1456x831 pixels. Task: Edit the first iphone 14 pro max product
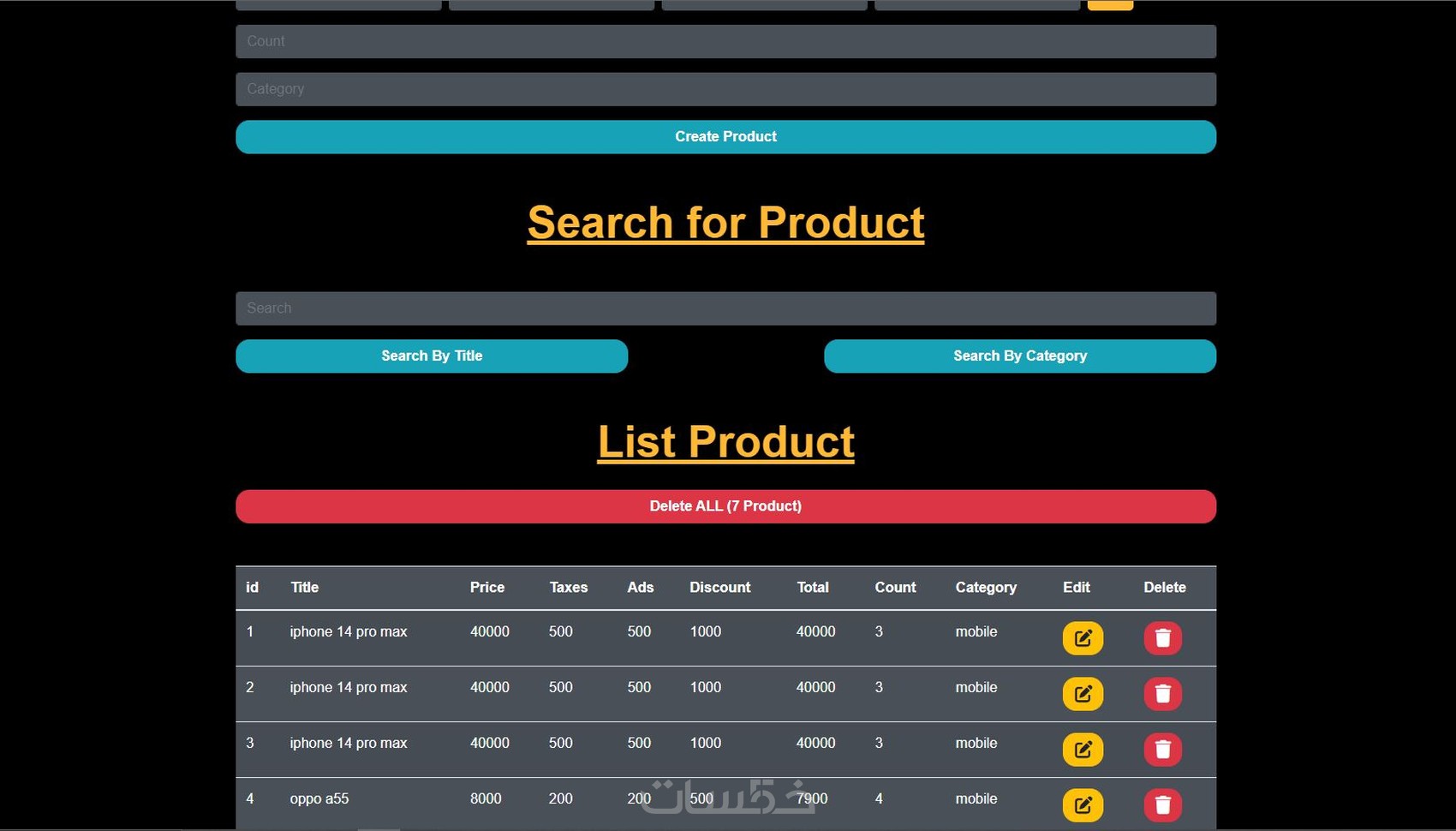tap(1083, 638)
